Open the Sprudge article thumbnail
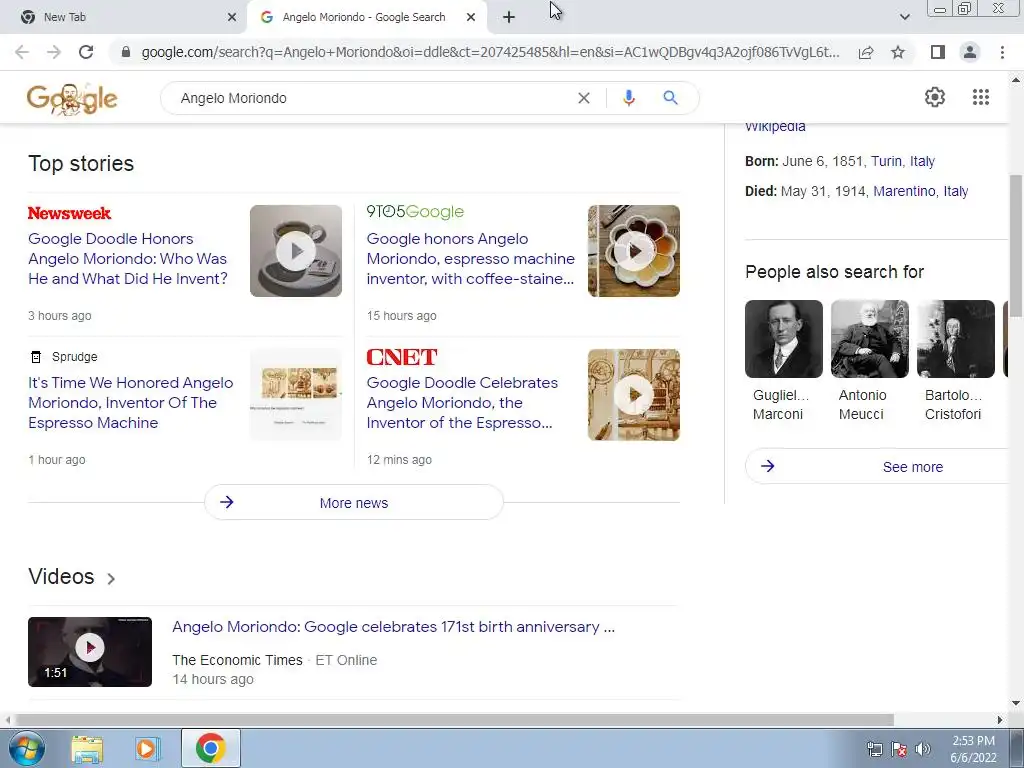Screen dimensions: 1024x768 tap(296, 394)
